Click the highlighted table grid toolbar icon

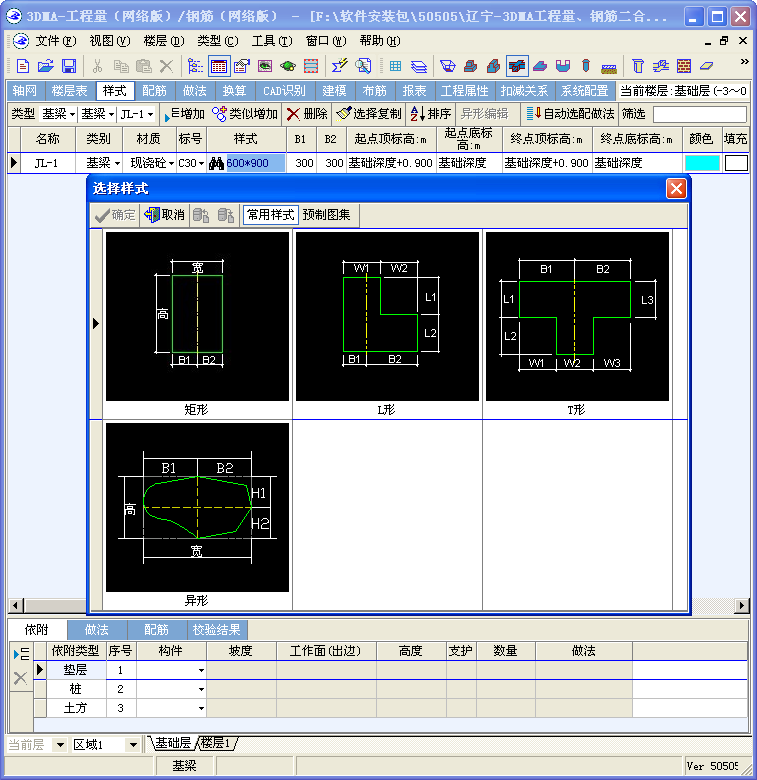(219, 66)
